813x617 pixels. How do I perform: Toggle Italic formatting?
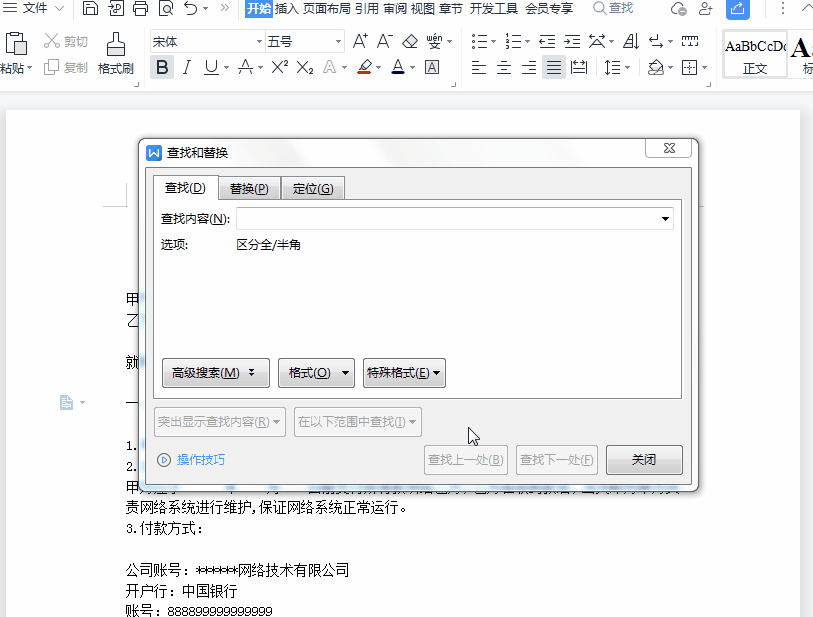tap(187, 67)
